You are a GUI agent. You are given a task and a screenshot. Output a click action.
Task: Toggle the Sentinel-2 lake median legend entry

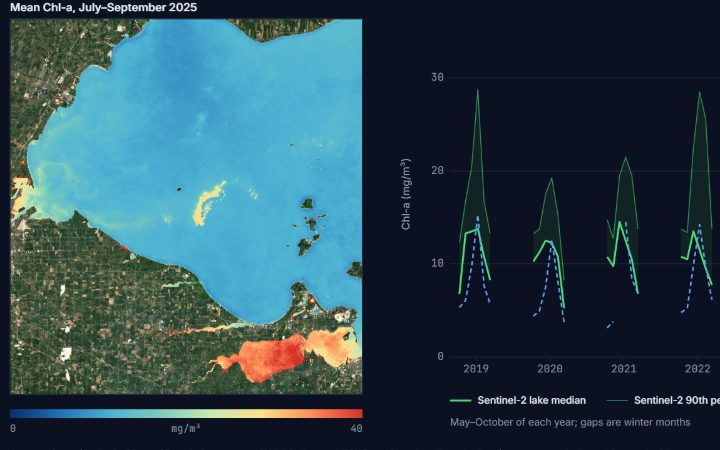point(518,400)
